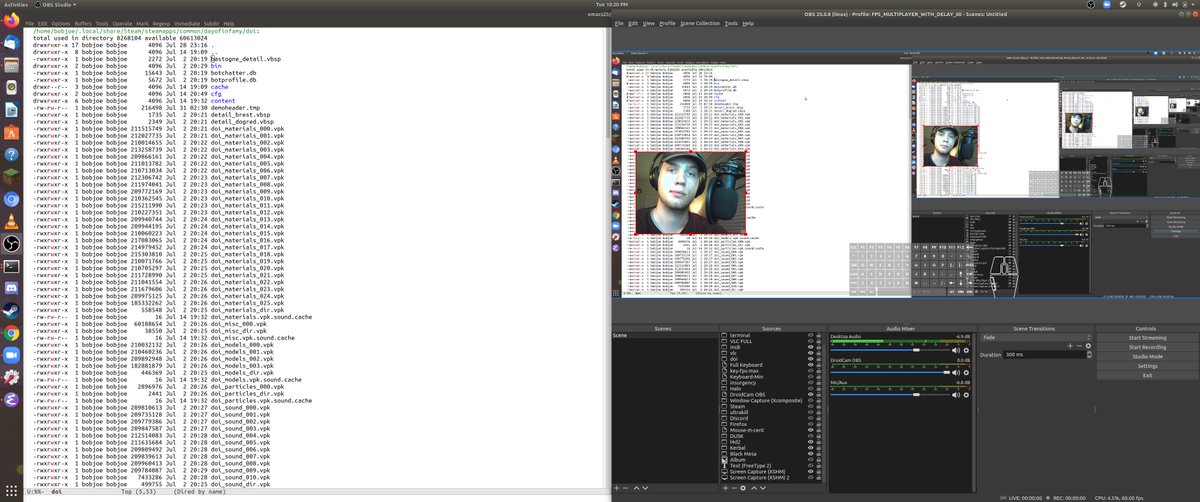Enable Studio Mode
The width and height of the screenshot is (1200, 502).
(x=1148, y=357)
